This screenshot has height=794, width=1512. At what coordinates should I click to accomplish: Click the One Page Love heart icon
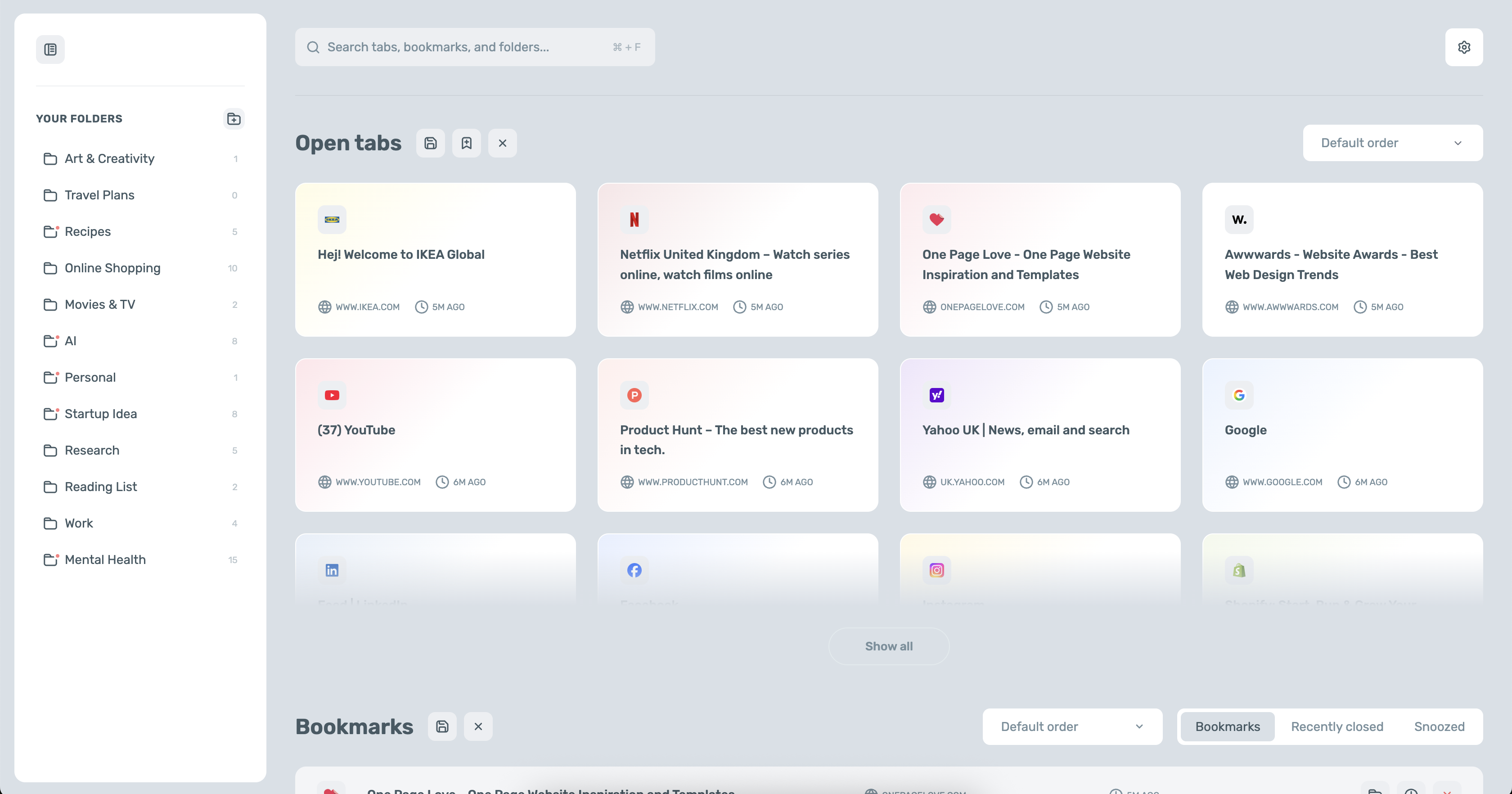[937, 220]
